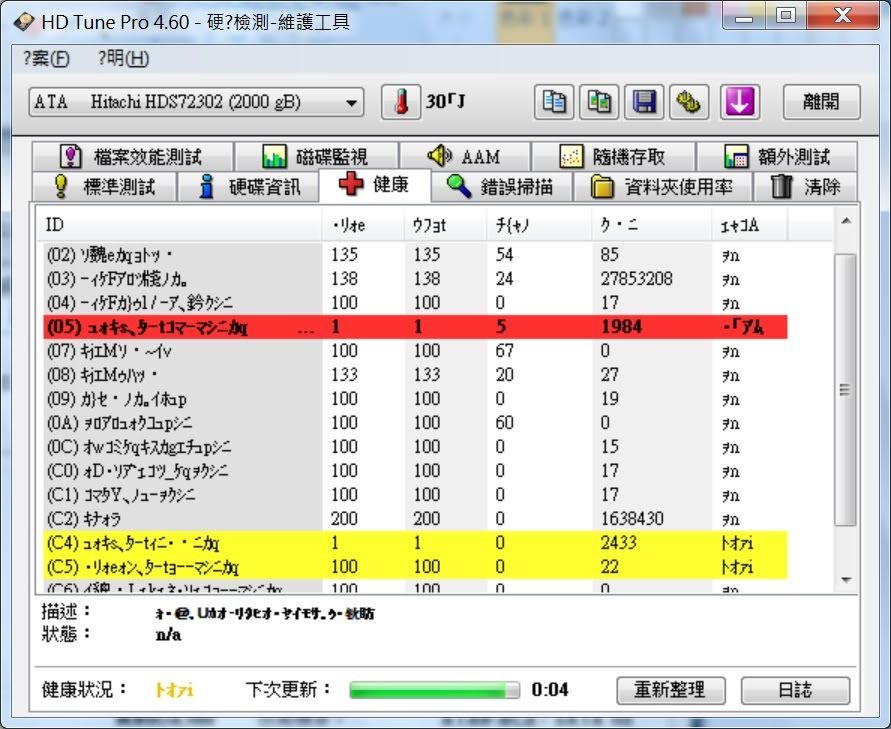891x729 pixels.
Task: Select the (04) attribute row
Action: pyautogui.click(x=415, y=303)
